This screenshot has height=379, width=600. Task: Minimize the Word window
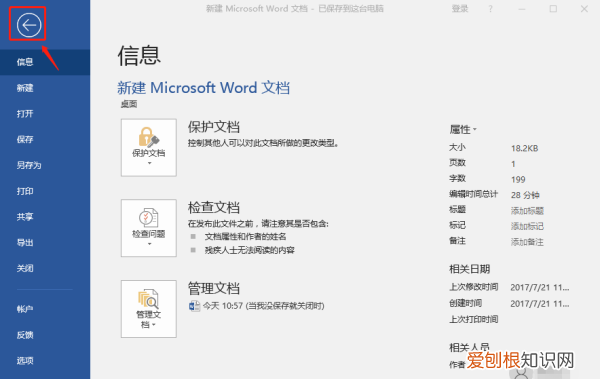pos(522,9)
